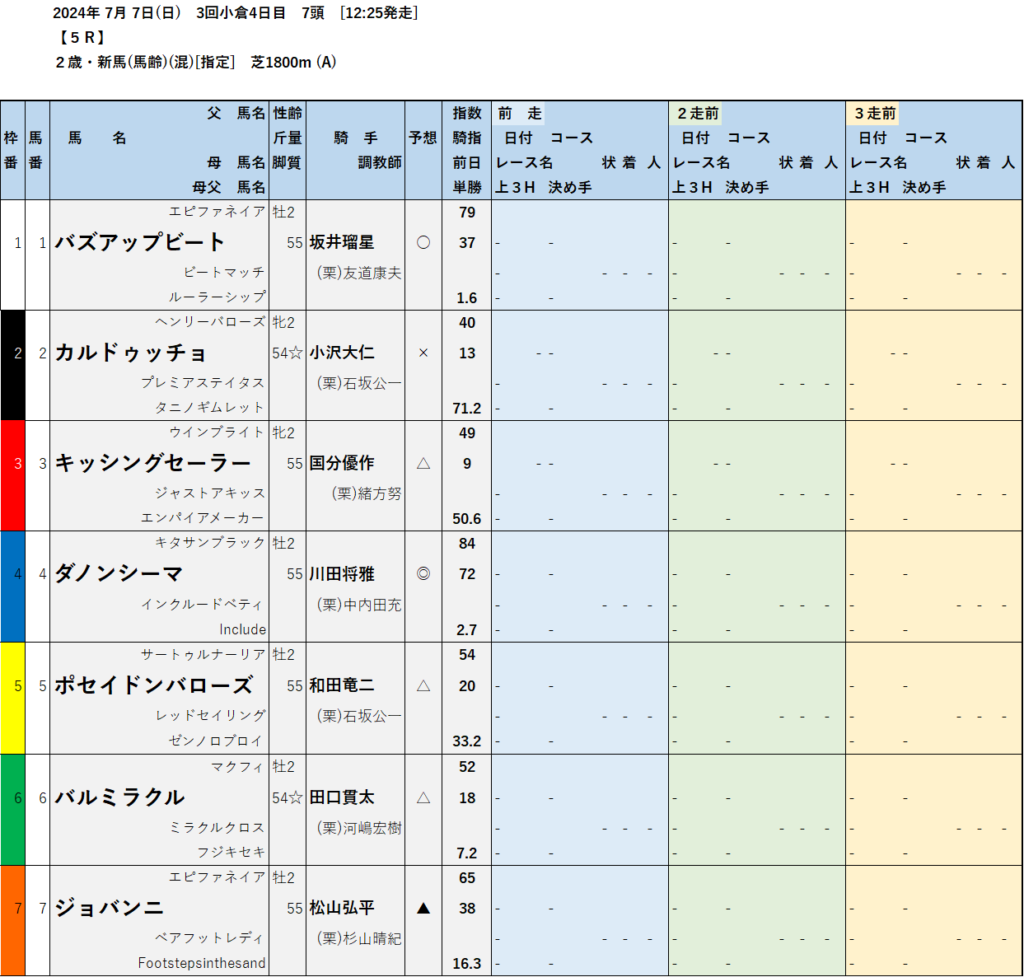Click sire name キタサンブラック

coord(210,543)
